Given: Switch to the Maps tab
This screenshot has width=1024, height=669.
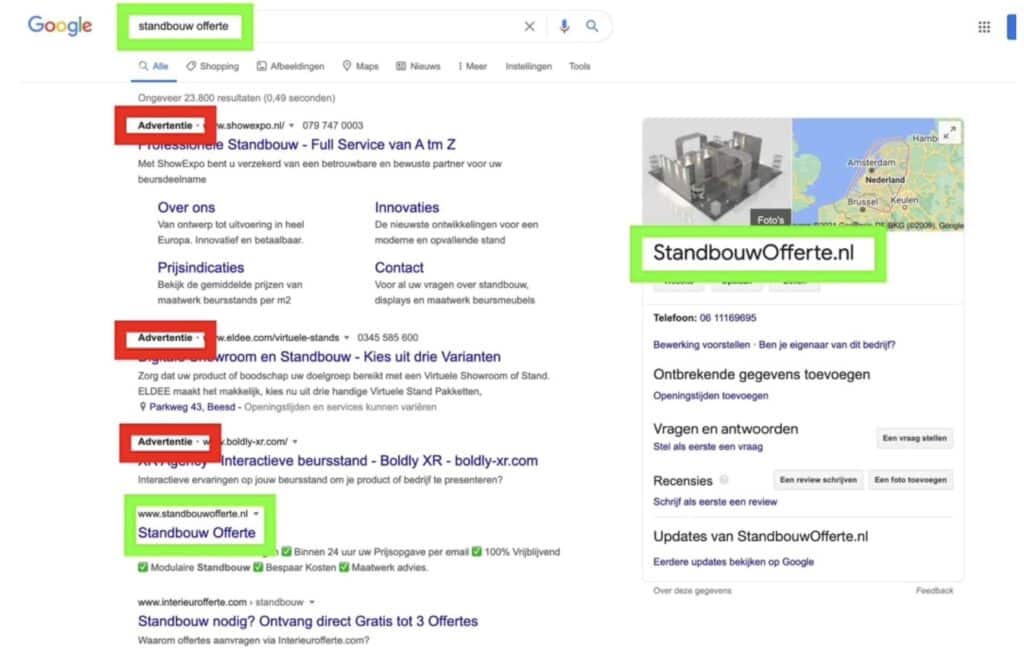Looking at the screenshot, I should 360,66.
